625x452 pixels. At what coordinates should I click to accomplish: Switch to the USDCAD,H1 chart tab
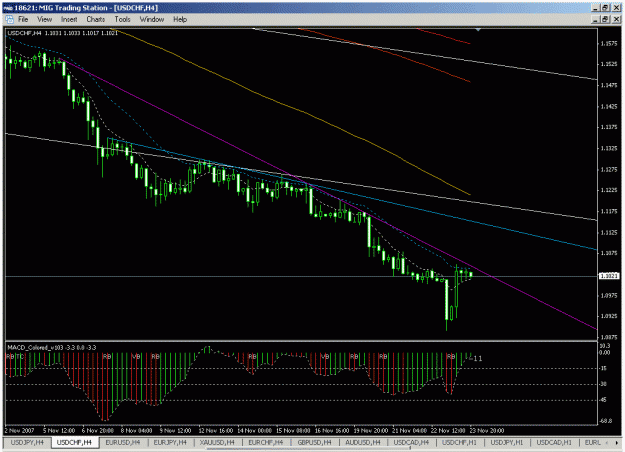coord(554,442)
